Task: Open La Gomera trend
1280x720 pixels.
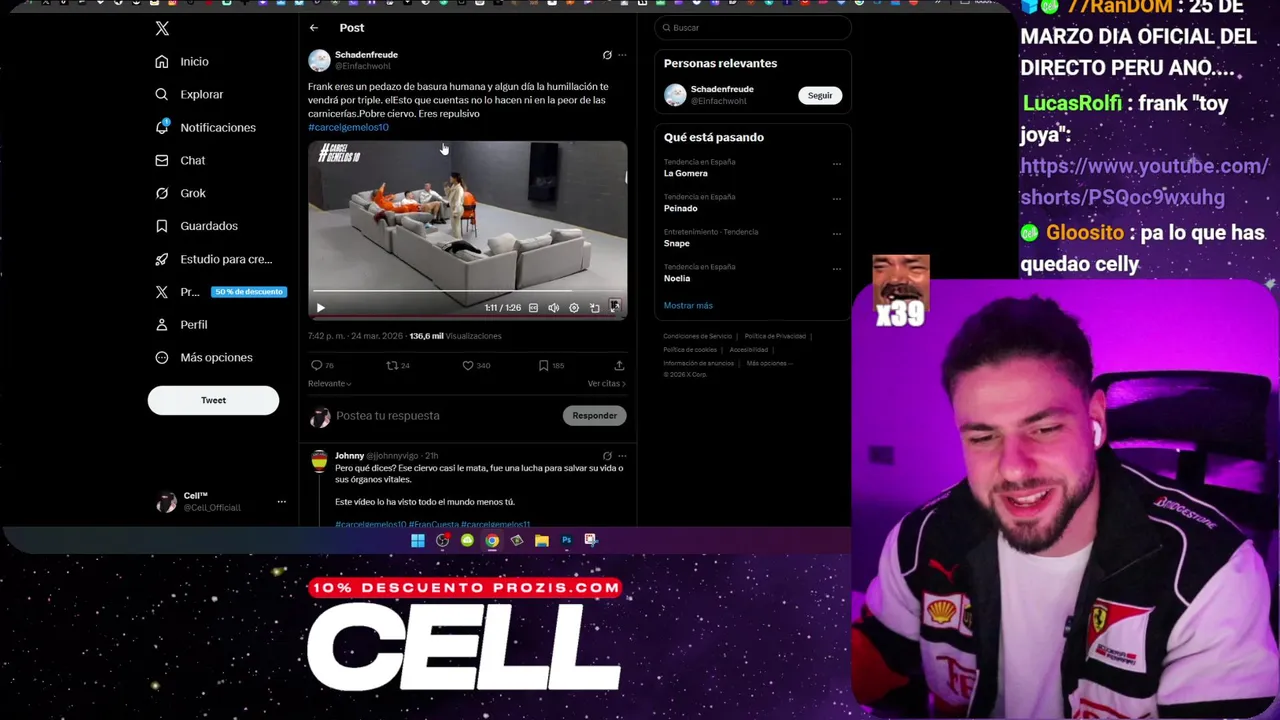Action: 686,173
